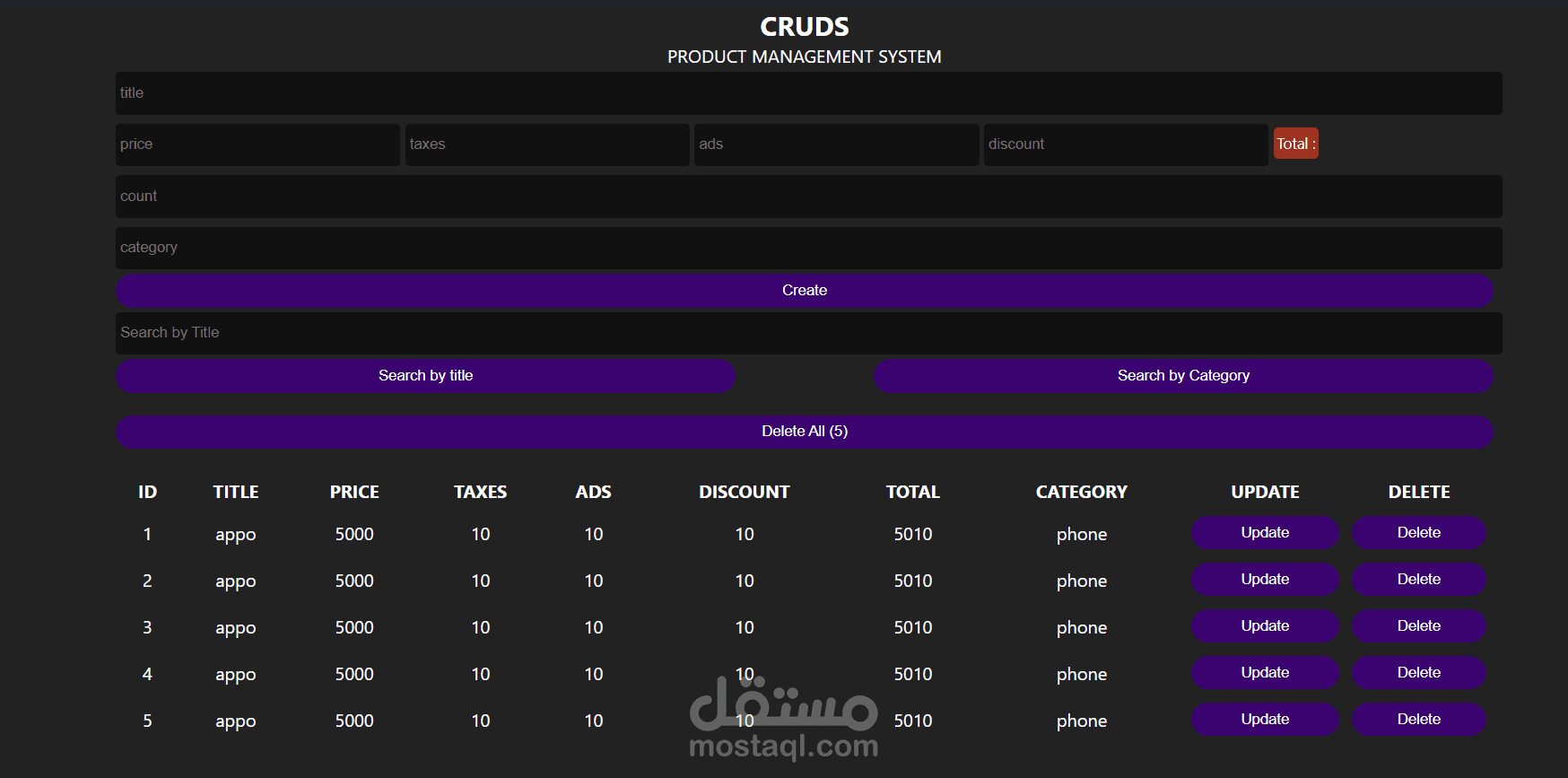Delete product with ID 5
The height and width of the screenshot is (778, 1568).
(x=1419, y=720)
